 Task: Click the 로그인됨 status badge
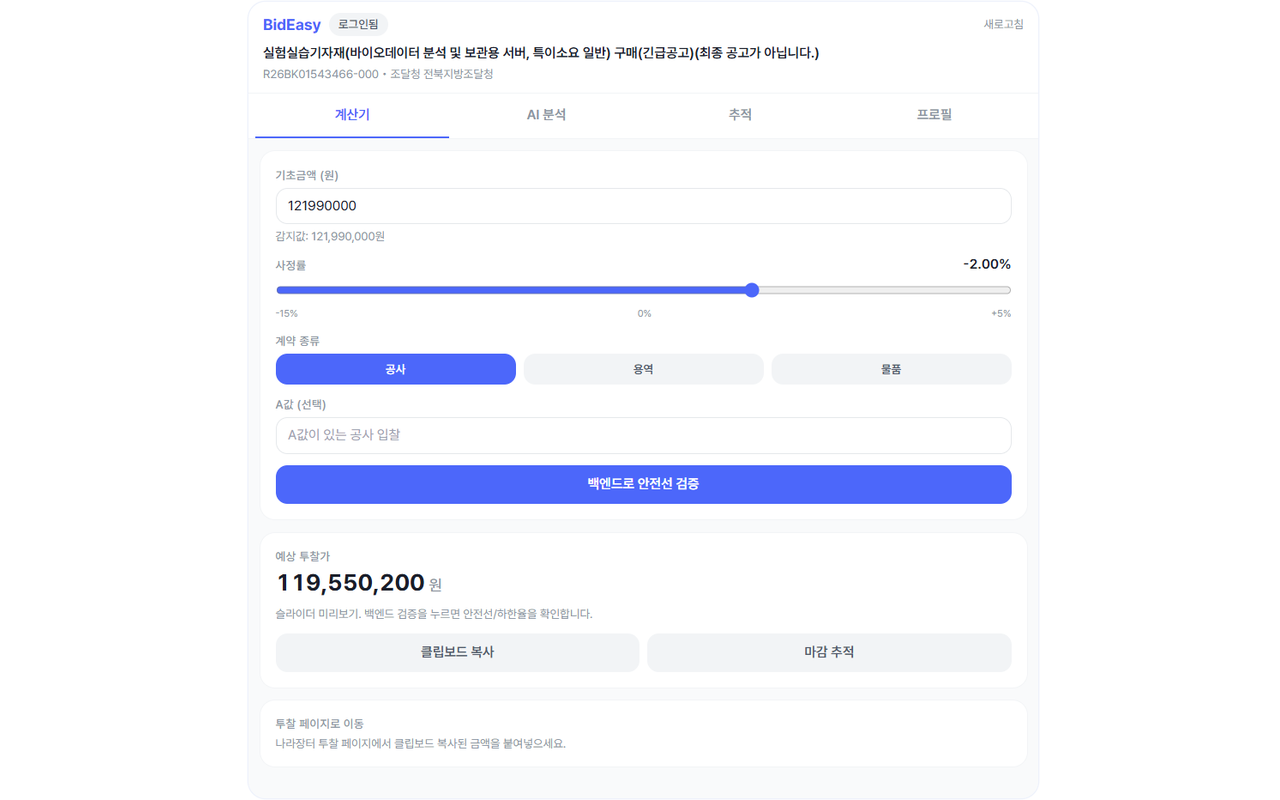point(358,24)
